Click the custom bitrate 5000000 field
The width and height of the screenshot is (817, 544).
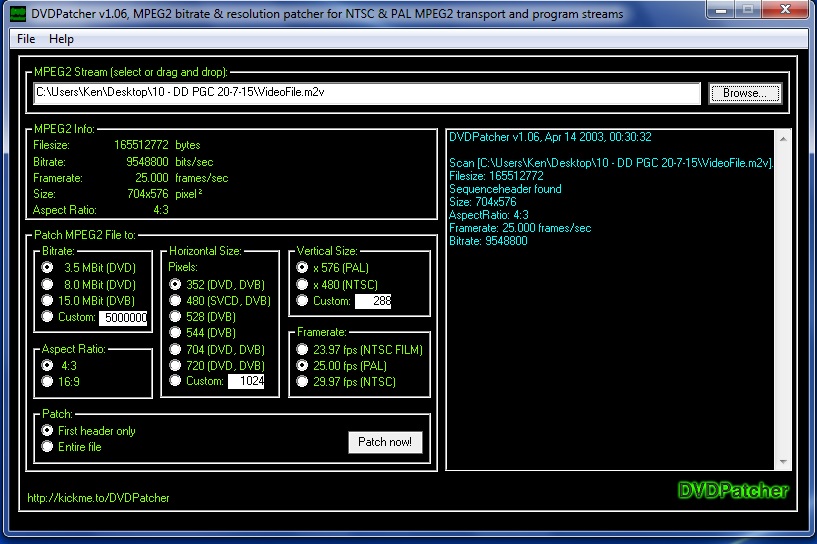[123, 317]
